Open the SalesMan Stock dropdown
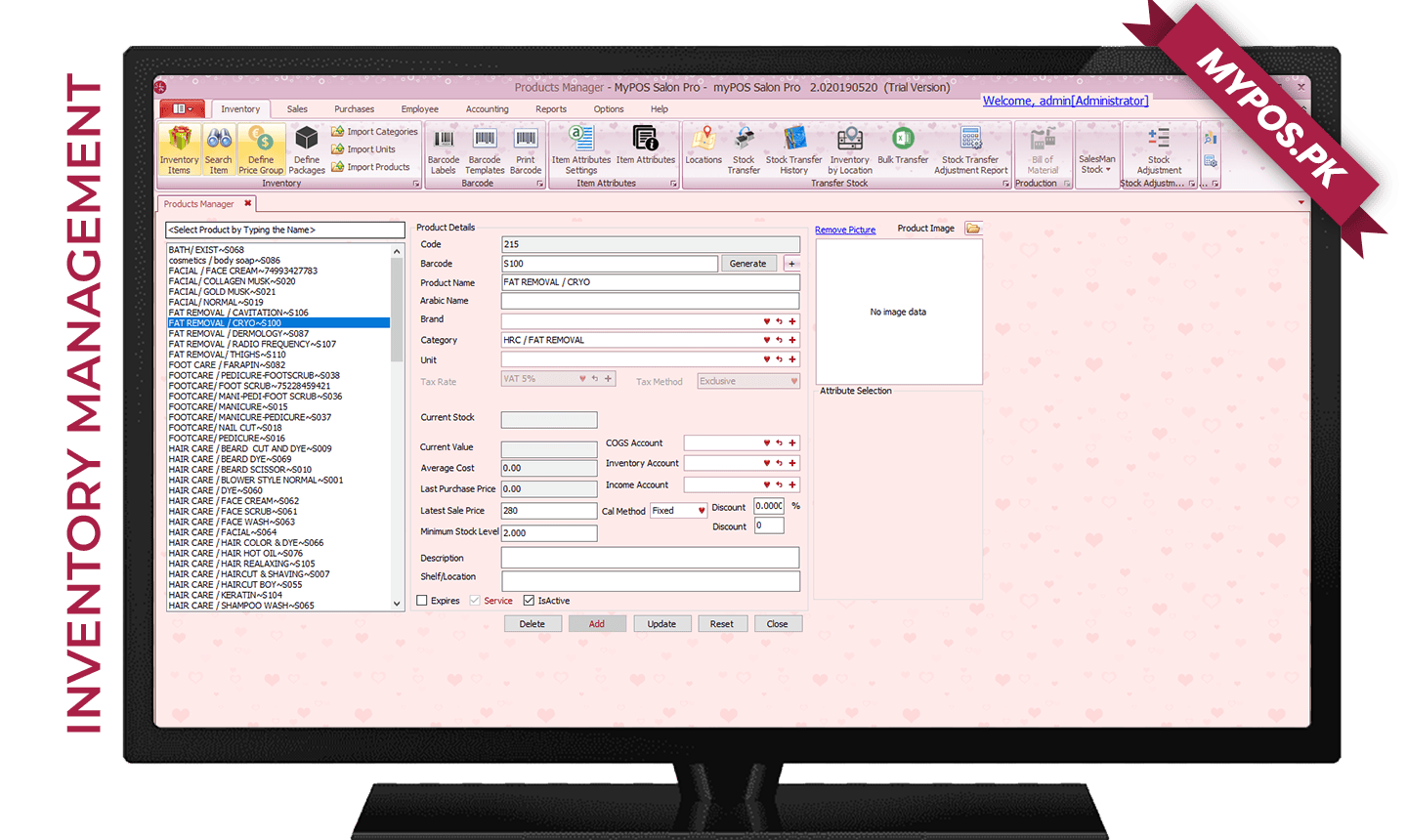 (1097, 163)
